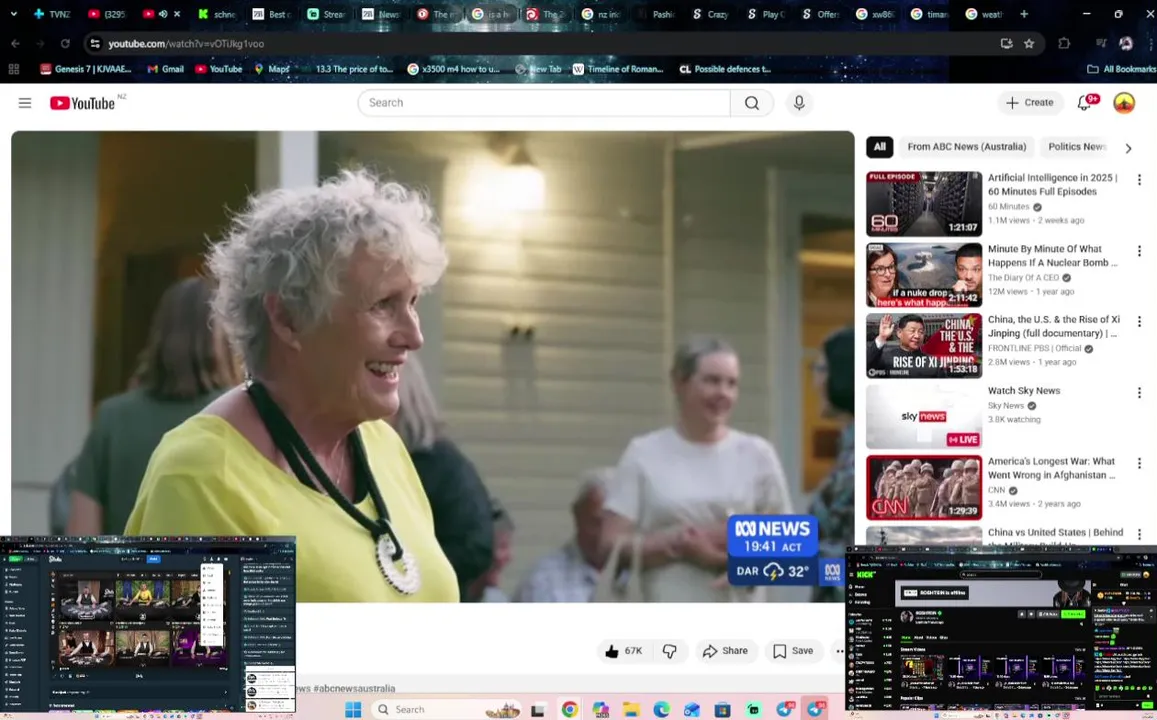Open File Explorer from the taskbar
Viewport: 1157px width, 720px height.
(631, 710)
